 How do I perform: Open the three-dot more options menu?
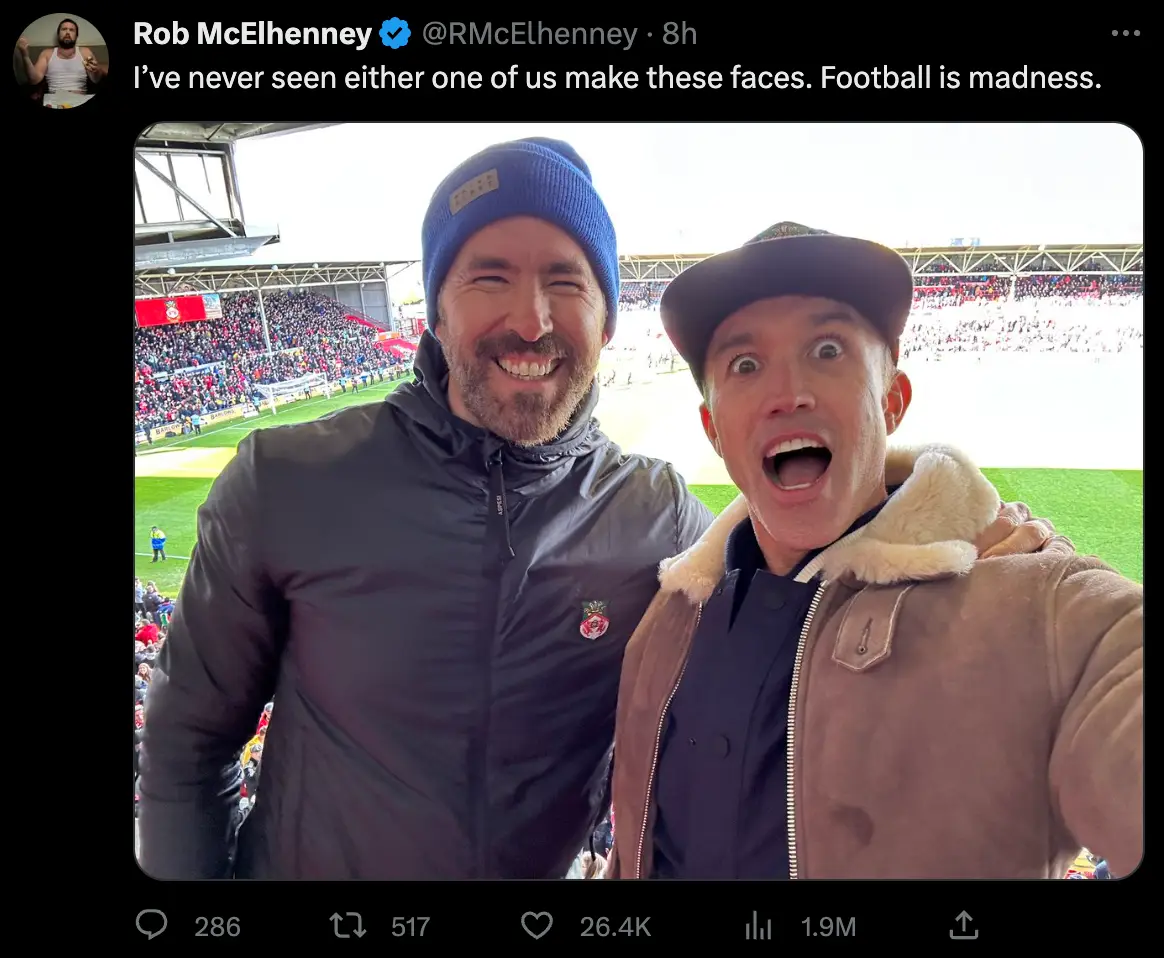(1125, 34)
